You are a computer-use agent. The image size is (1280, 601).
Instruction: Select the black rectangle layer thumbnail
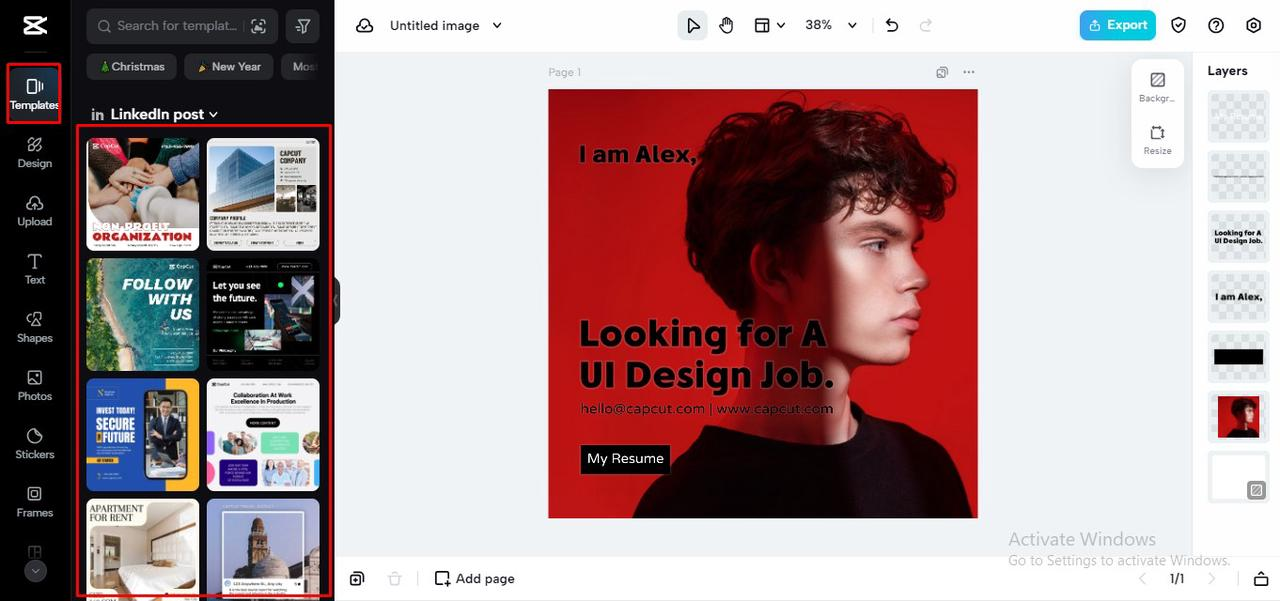(1238, 357)
